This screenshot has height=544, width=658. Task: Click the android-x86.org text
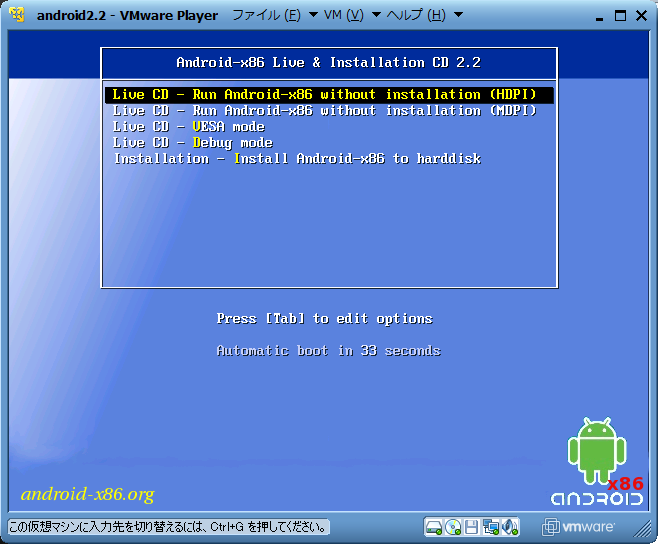[88, 494]
